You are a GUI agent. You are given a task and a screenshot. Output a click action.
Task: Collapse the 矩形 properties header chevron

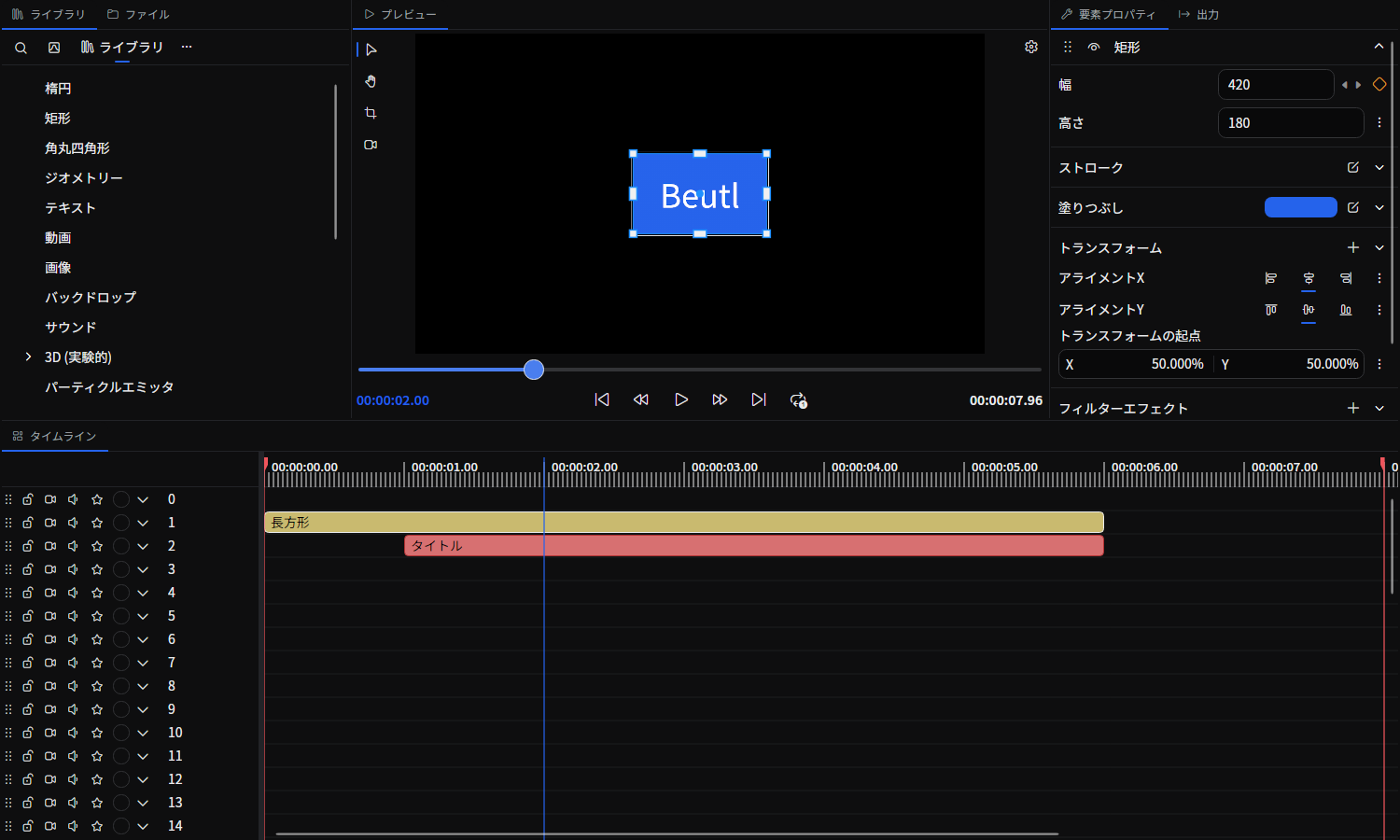pyautogui.click(x=1379, y=47)
